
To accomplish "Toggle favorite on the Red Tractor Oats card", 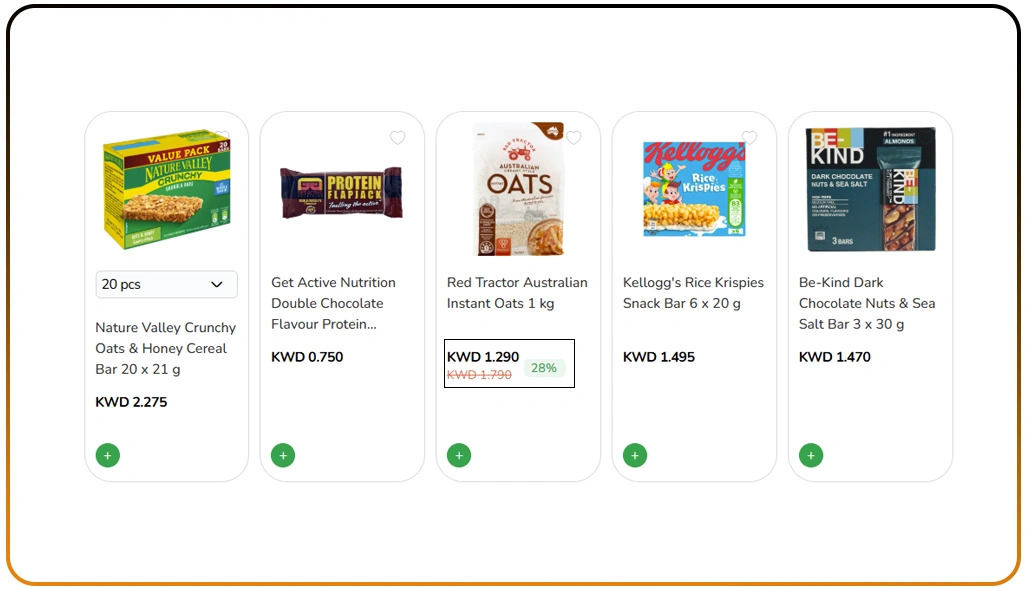I will [574, 137].
